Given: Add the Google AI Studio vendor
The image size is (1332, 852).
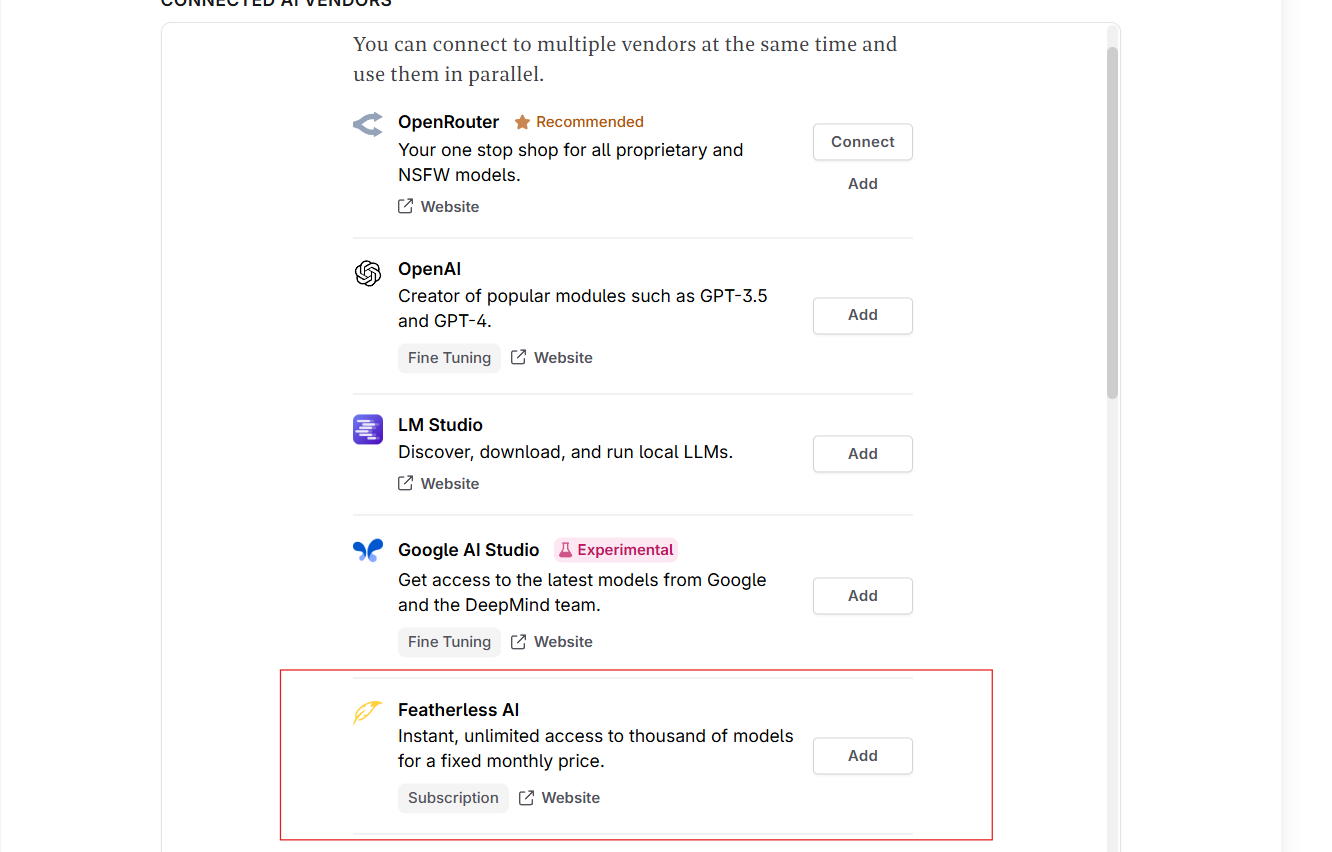Looking at the screenshot, I should point(862,596).
